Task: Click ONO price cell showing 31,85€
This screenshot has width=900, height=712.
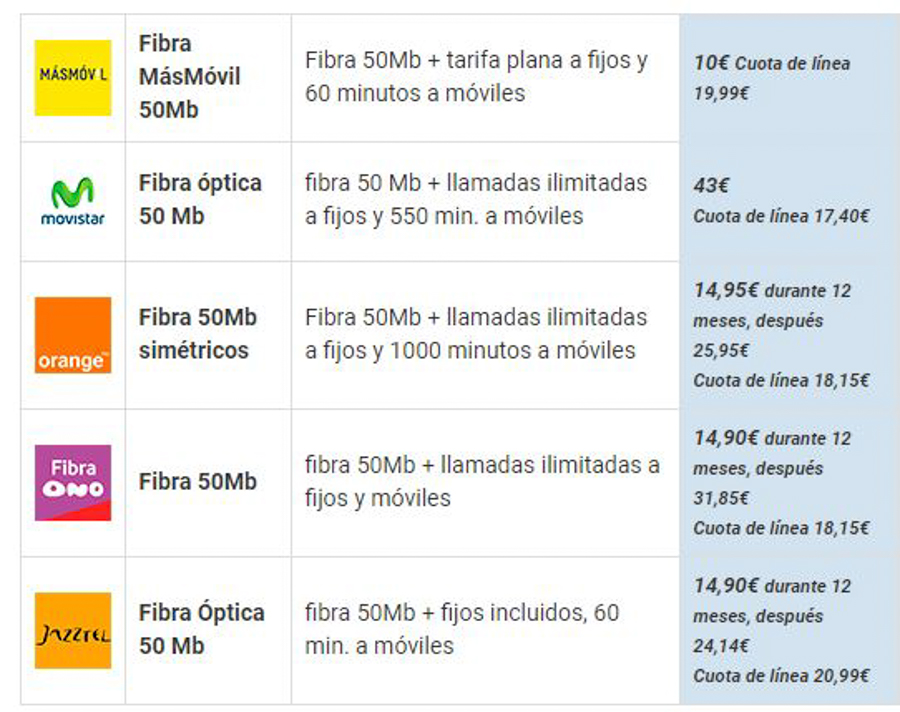Action: tap(789, 483)
